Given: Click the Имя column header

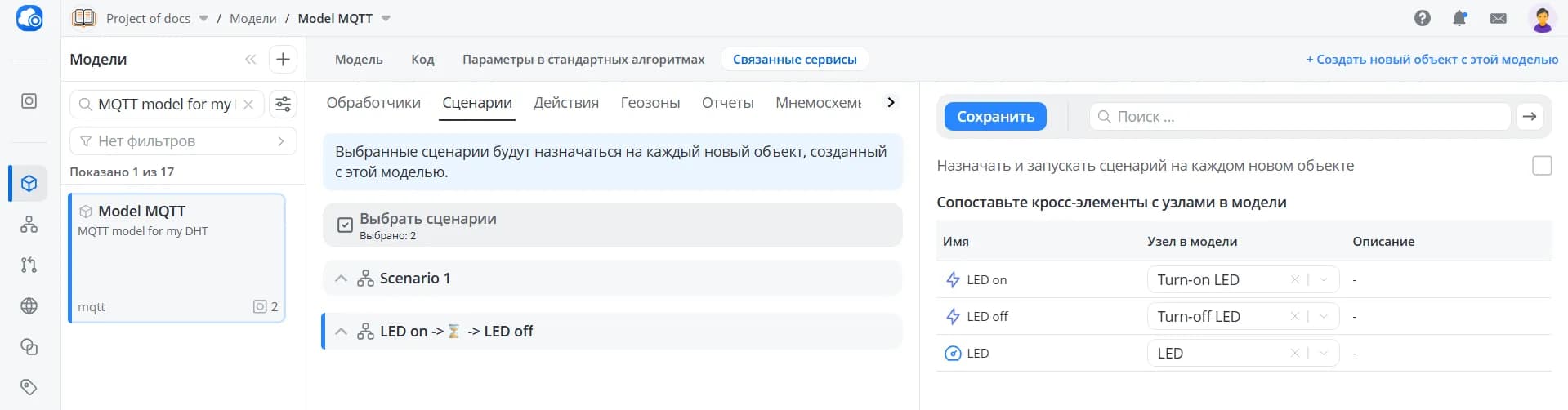Looking at the screenshot, I should click(x=956, y=242).
